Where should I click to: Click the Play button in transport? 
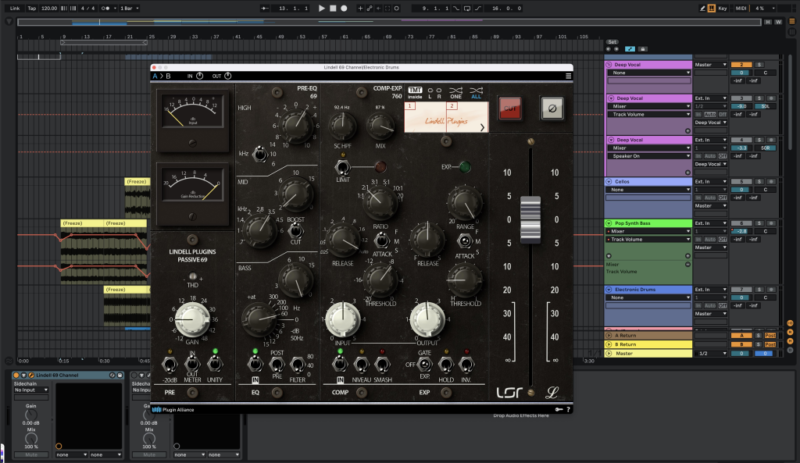pyautogui.click(x=321, y=8)
